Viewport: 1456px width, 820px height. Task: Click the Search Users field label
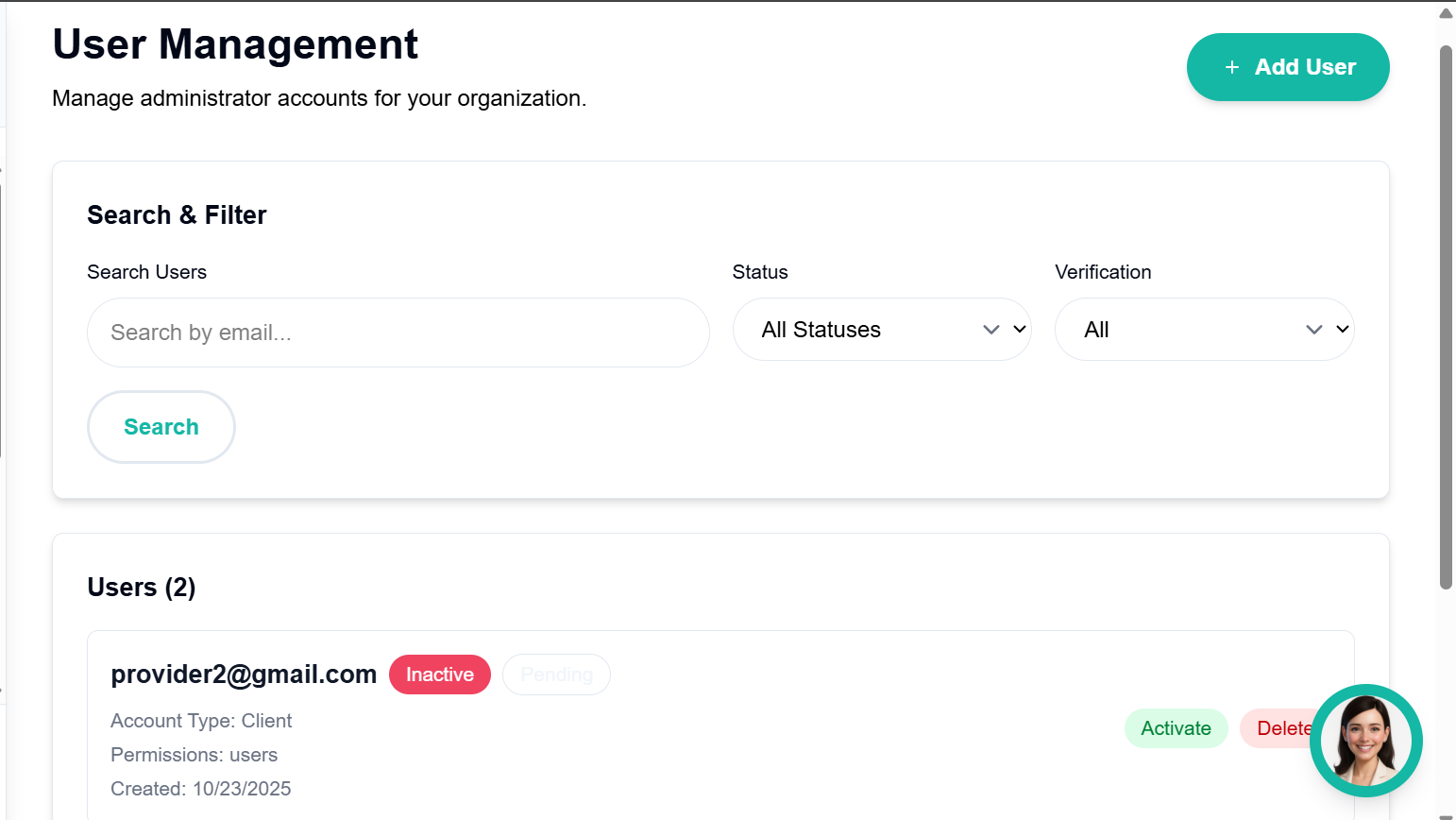pos(146,272)
